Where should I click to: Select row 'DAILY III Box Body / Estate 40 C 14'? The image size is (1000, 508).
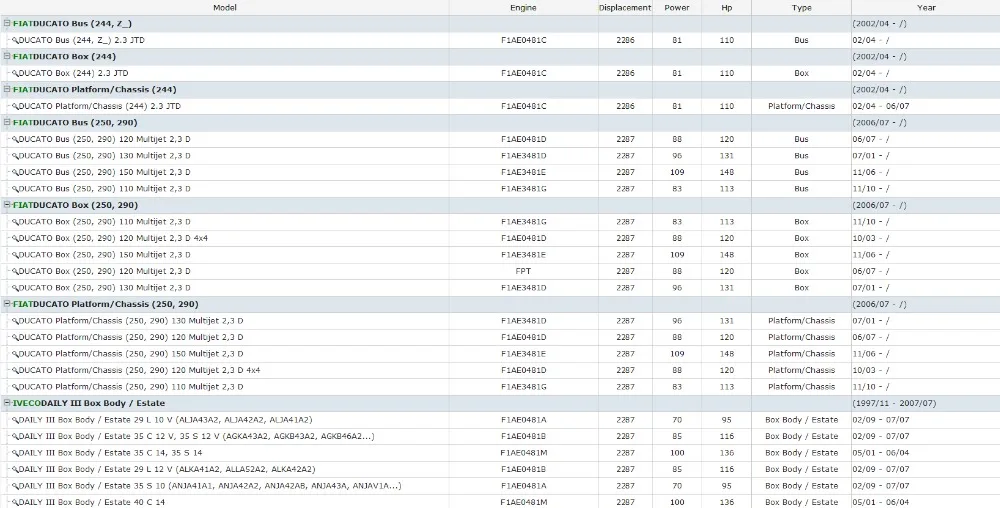click(x=500, y=502)
